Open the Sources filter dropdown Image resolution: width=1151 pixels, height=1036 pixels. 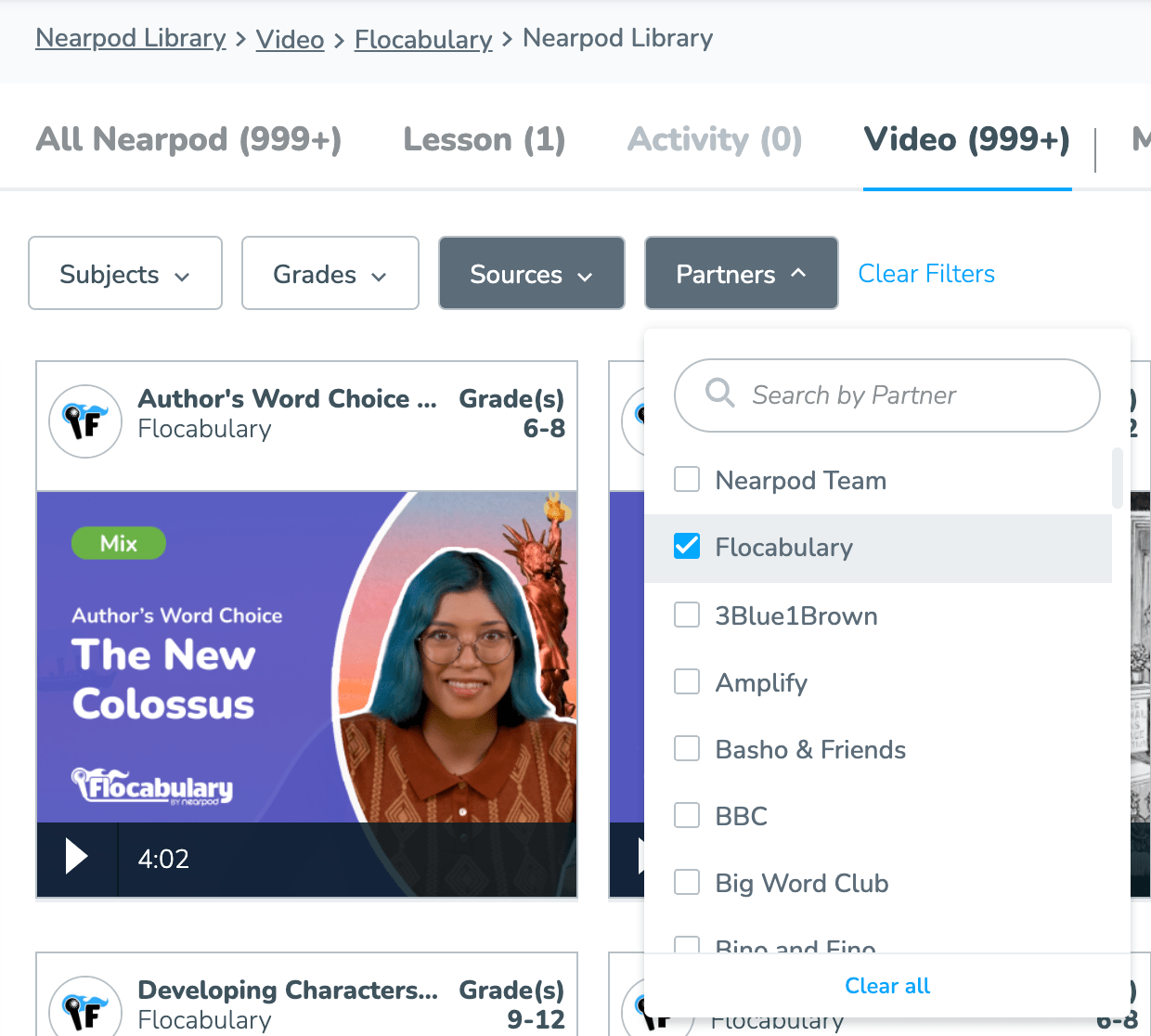pos(532,273)
